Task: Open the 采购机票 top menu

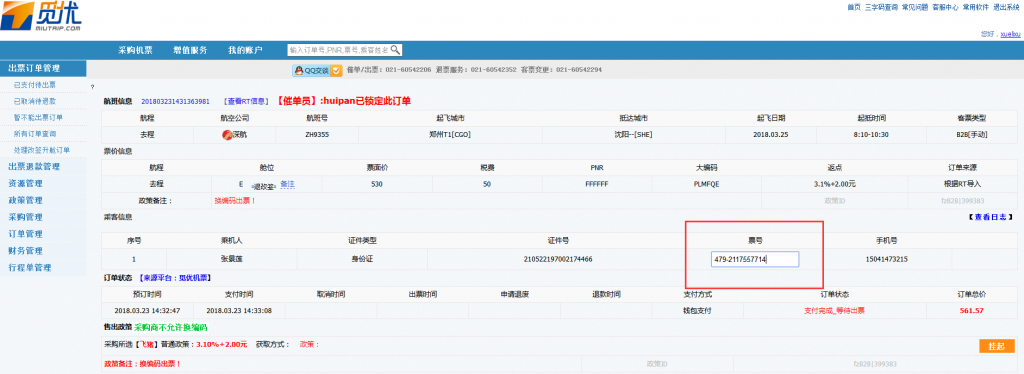Action: [x=135, y=50]
